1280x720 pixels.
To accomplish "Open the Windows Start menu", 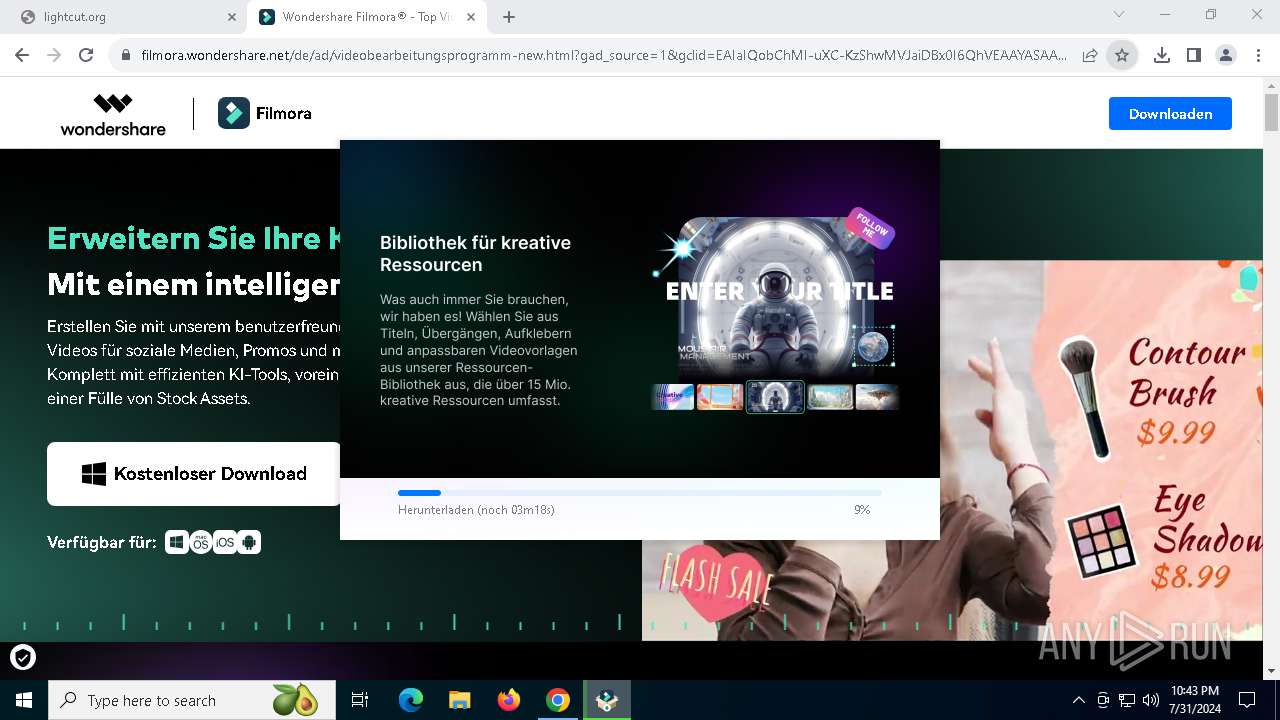I will [24, 700].
